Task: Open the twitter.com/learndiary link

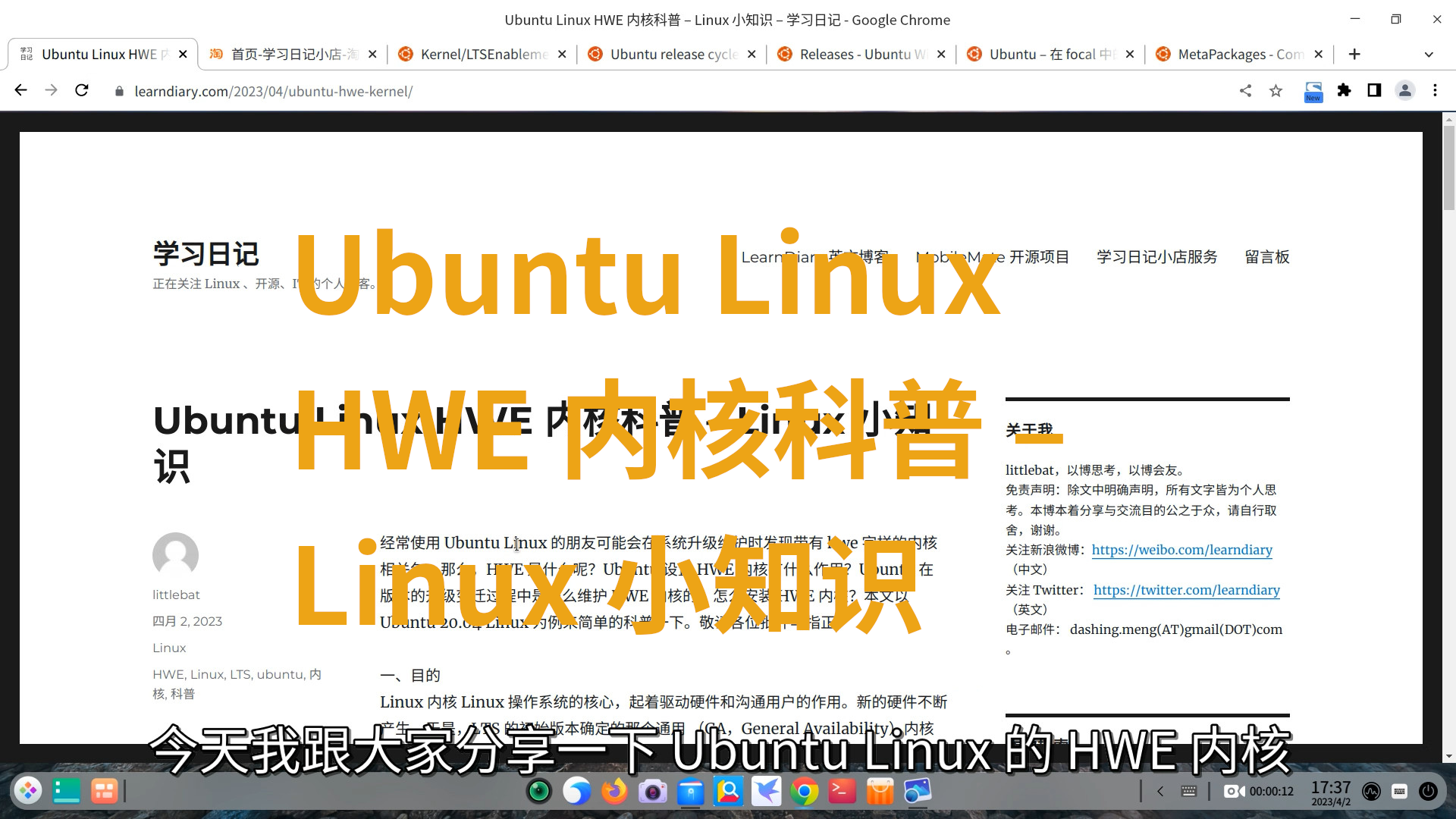Action: click(1186, 590)
